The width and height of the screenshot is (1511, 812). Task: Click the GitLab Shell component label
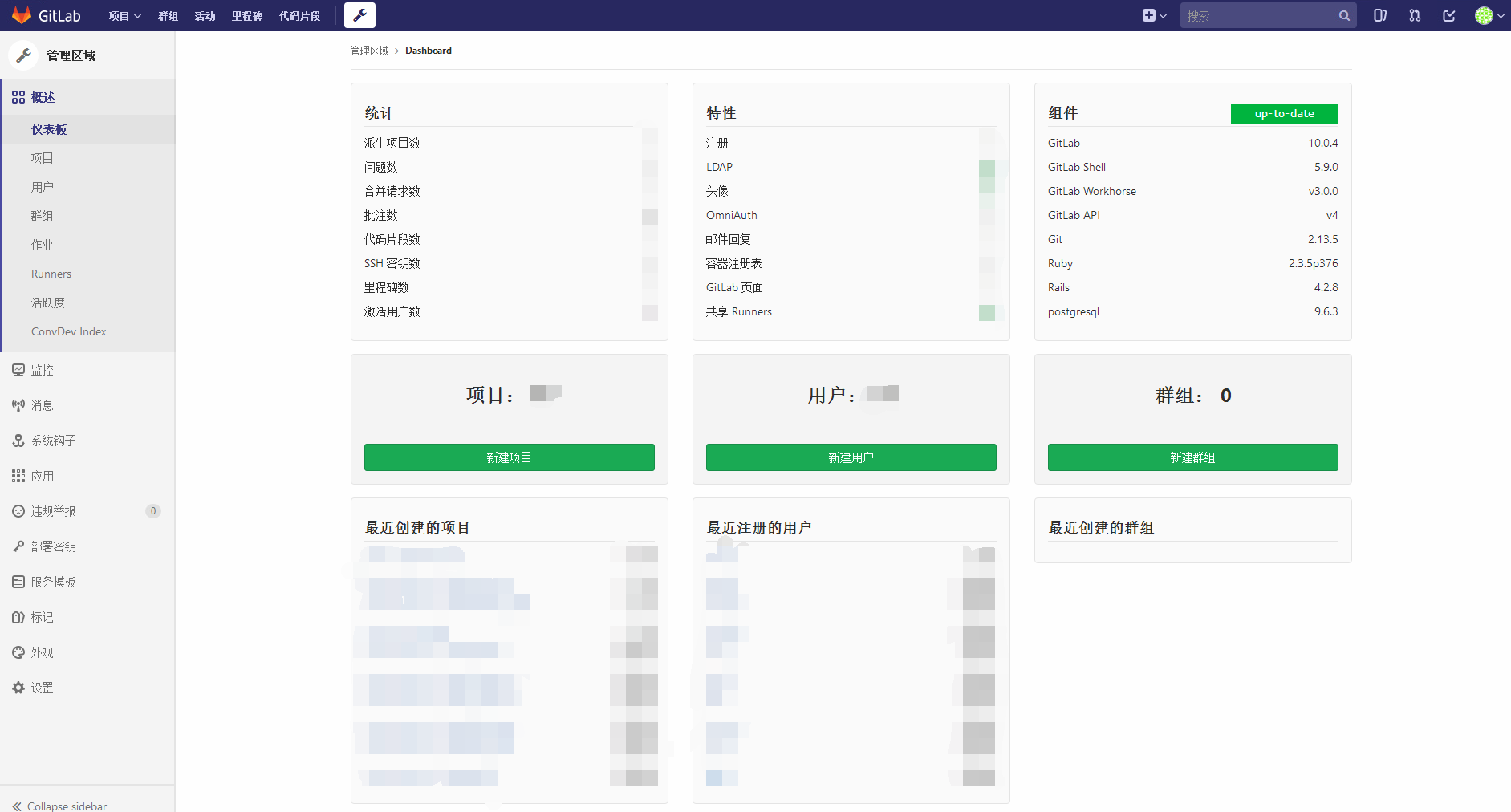(1077, 167)
